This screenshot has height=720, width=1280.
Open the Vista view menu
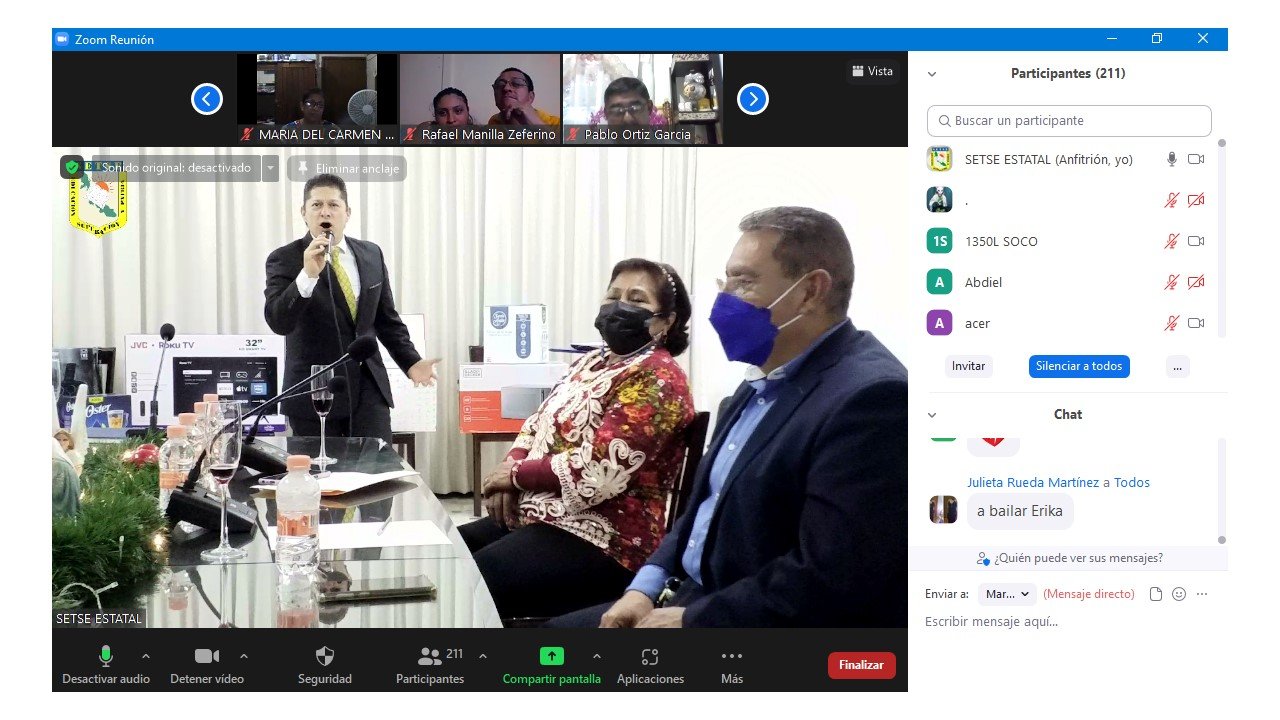(872, 71)
